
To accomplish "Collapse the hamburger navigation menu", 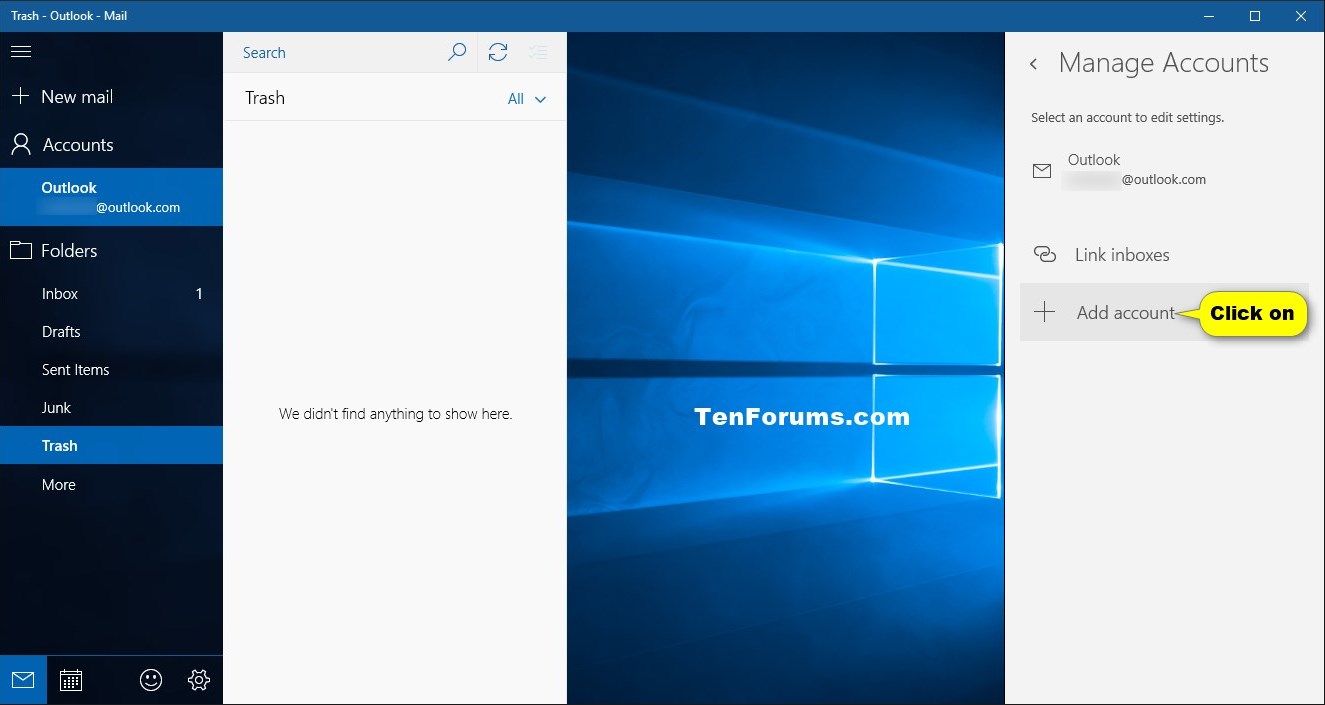I will pyautogui.click(x=20, y=52).
